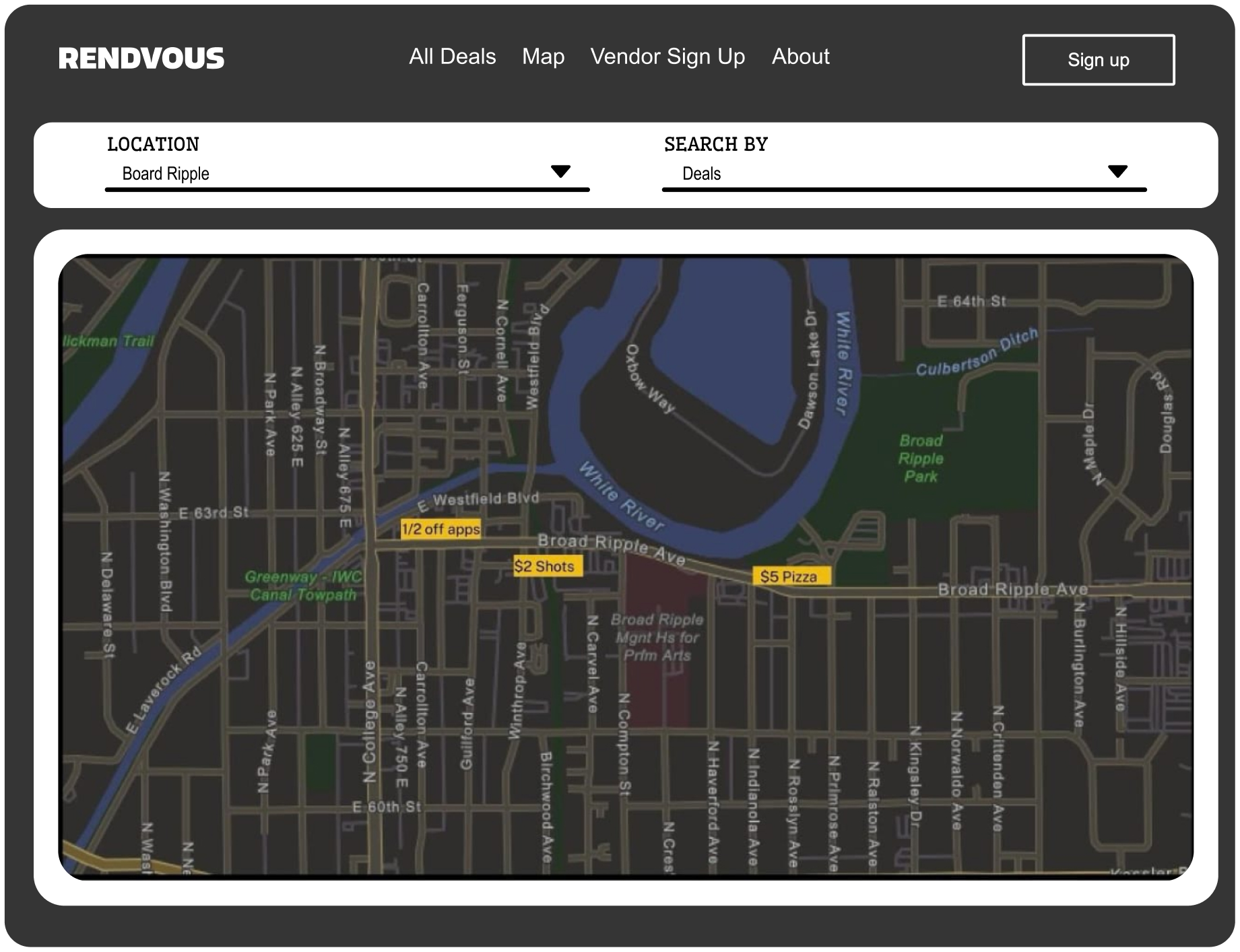Screen dimensions: 1240x952
Task: Click the E 64th St street label
Action: [x=971, y=302]
